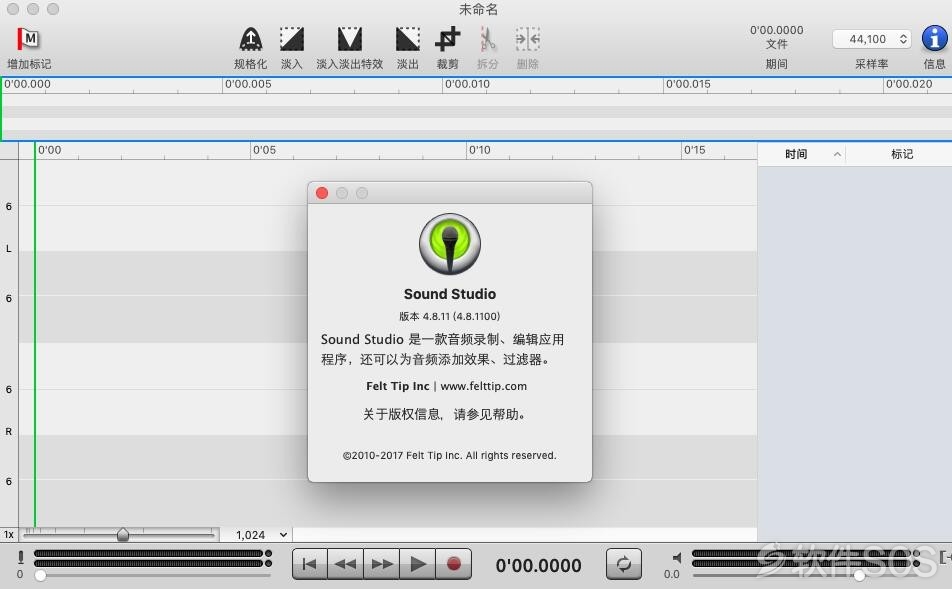Click the 0'05 mark on waveform ruler
952x589 pixels.
coord(264,150)
